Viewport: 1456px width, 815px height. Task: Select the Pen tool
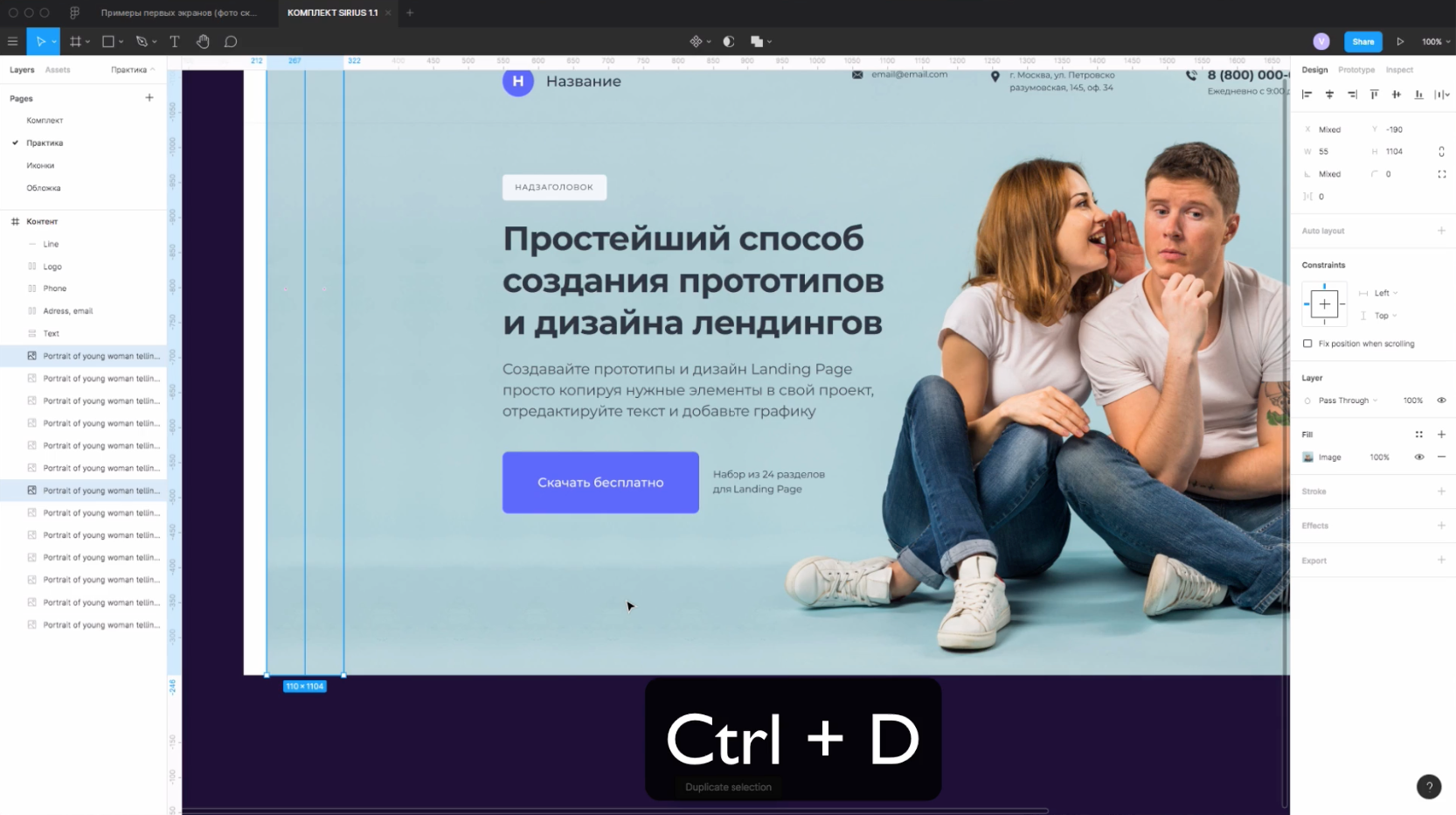click(142, 41)
